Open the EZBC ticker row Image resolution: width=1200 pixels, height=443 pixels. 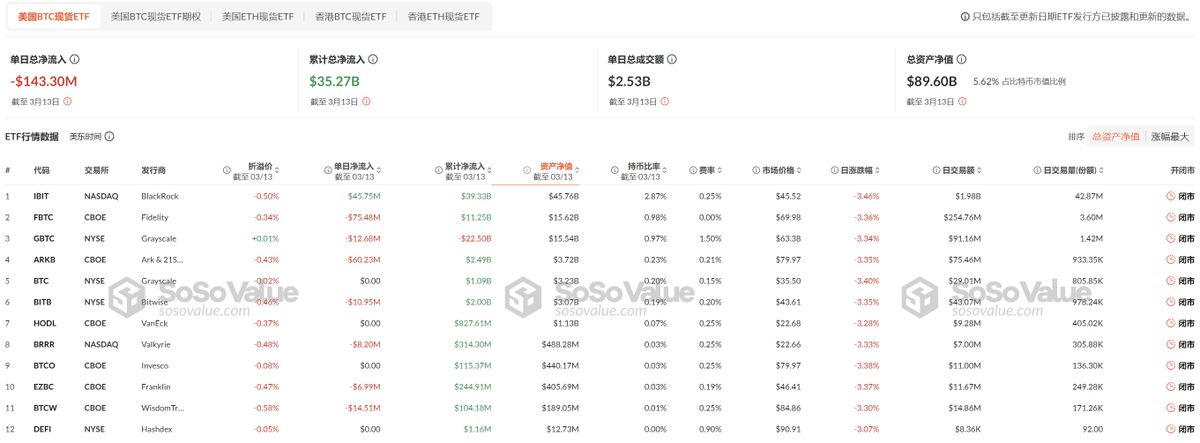600,386
